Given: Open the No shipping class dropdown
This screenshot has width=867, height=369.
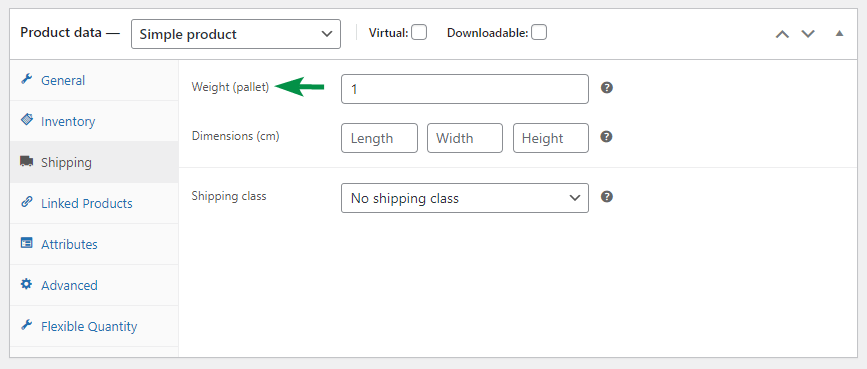Looking at the screenshot, I should click(x=464, y=198).
